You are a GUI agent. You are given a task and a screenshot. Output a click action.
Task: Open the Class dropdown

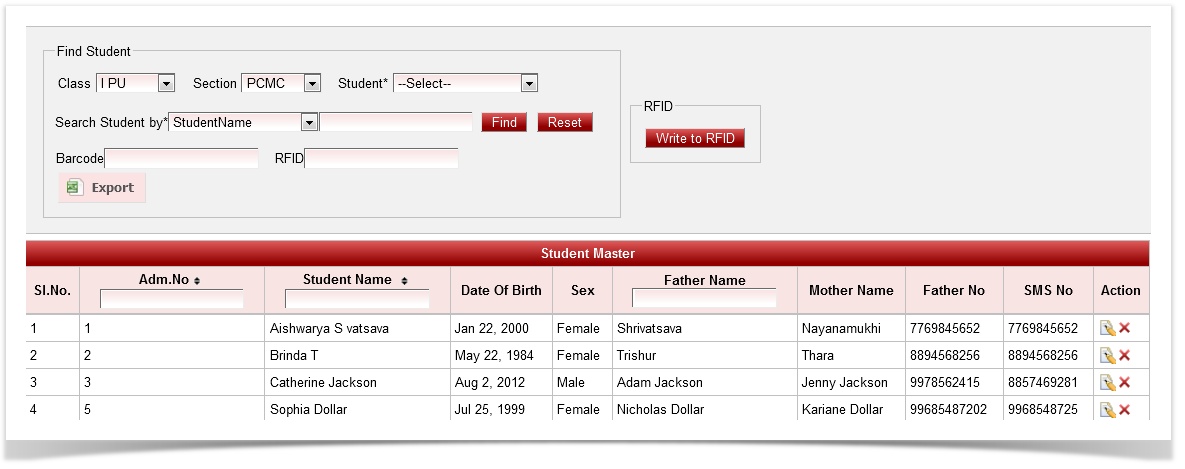(166, 84)
